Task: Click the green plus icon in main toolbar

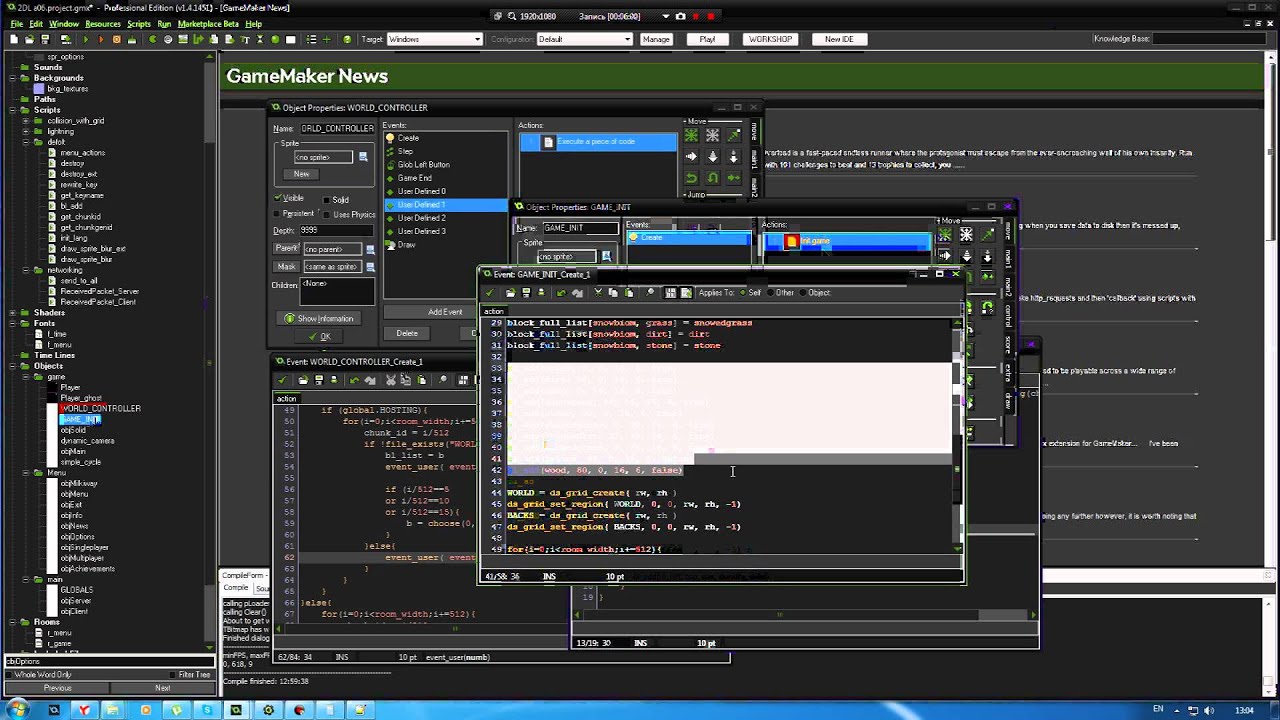Action: [x=326, y=39]
